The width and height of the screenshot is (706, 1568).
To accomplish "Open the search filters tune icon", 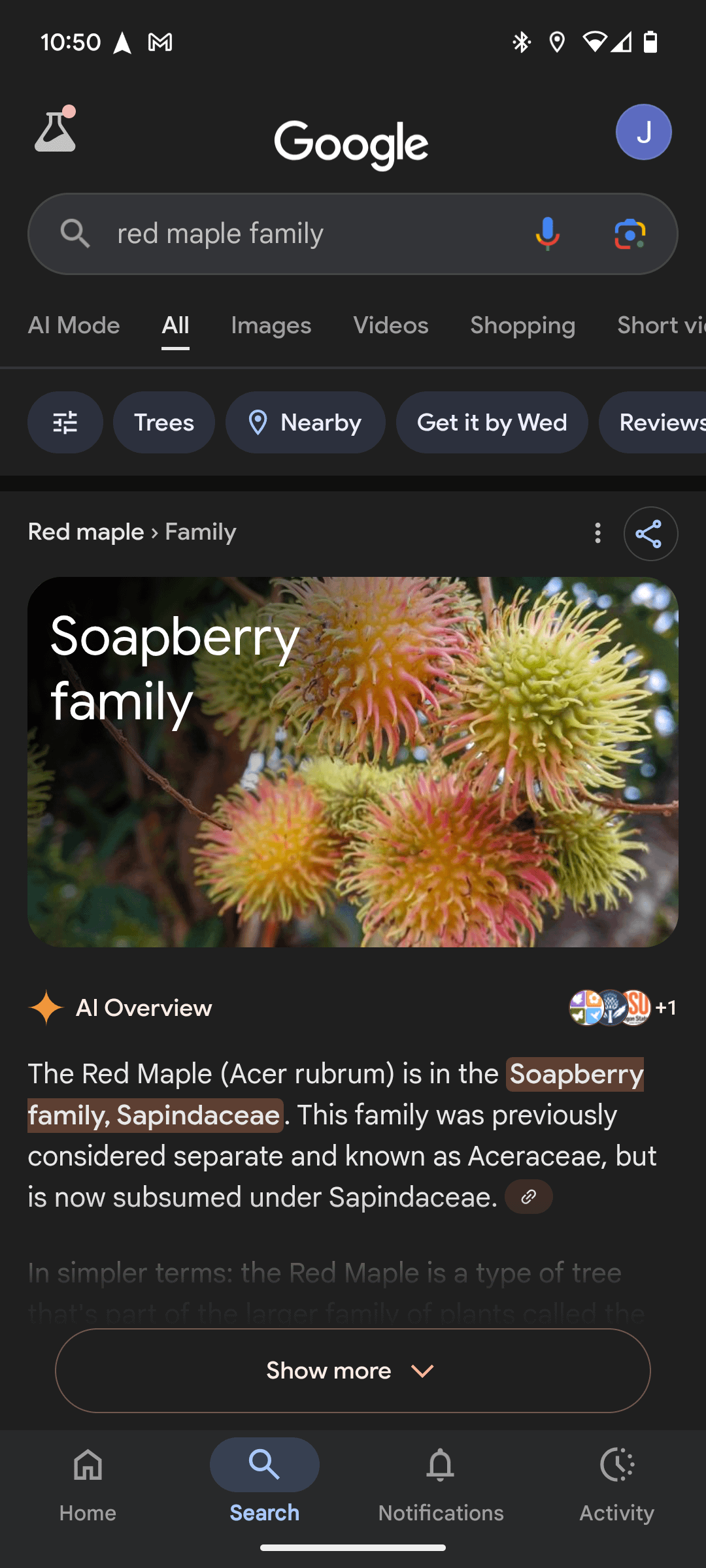I will (65, 423).
